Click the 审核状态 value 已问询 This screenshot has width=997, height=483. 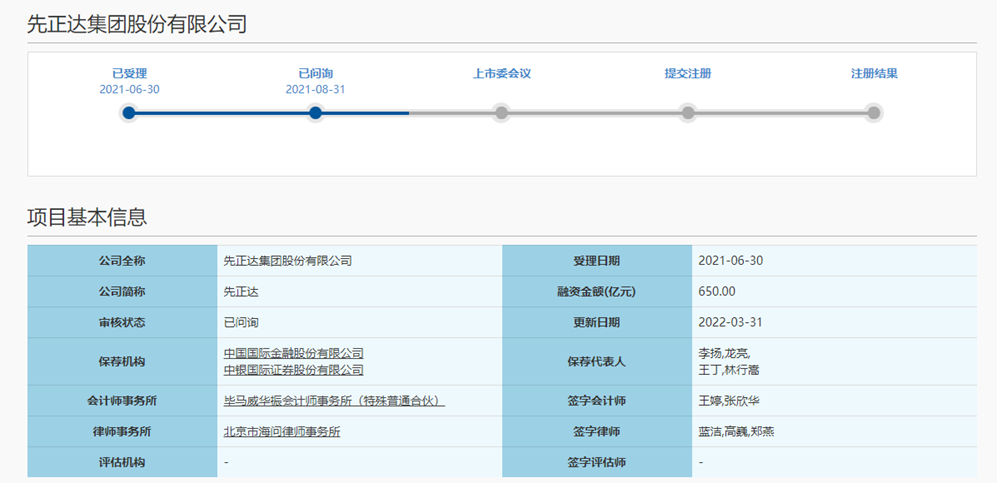point(241,322)
